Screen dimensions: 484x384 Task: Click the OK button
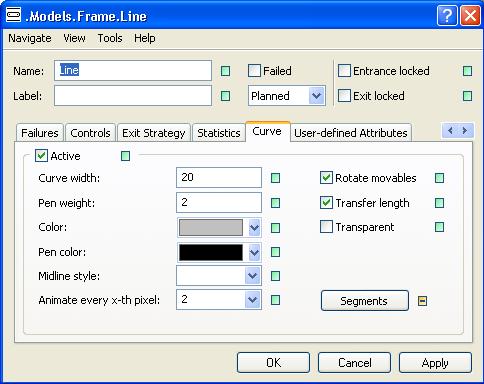coord(273,363)
